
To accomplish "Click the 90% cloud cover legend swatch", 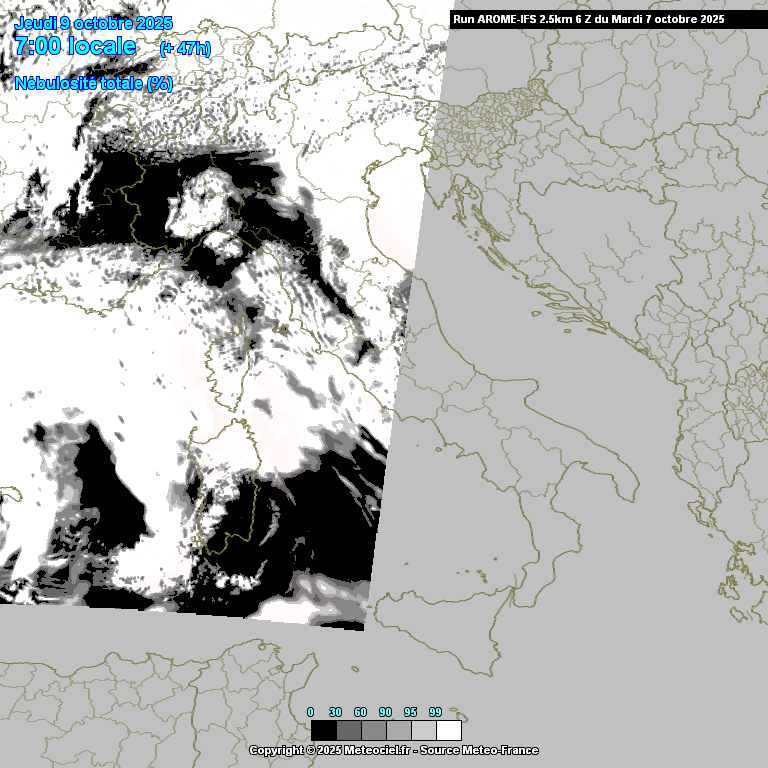I will (398, 730).
